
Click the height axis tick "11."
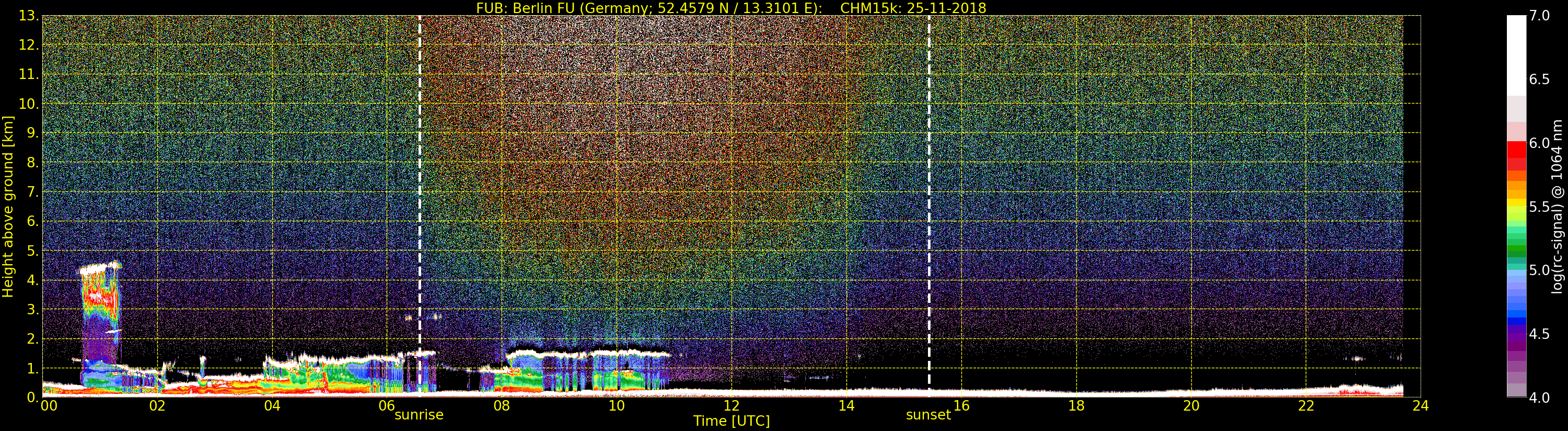point(29,74)
